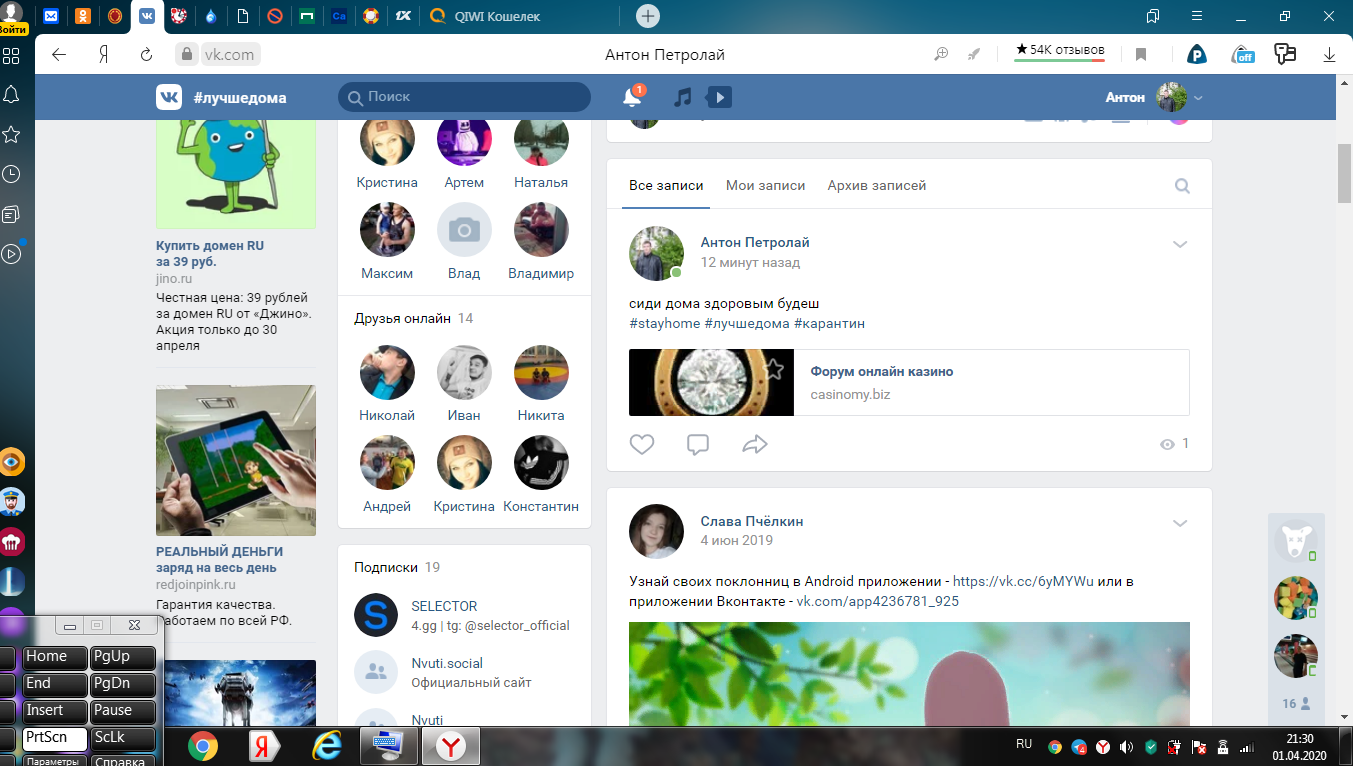Reload the vk.com page
Screen dimensions: 1366x768
pos(146,55)
